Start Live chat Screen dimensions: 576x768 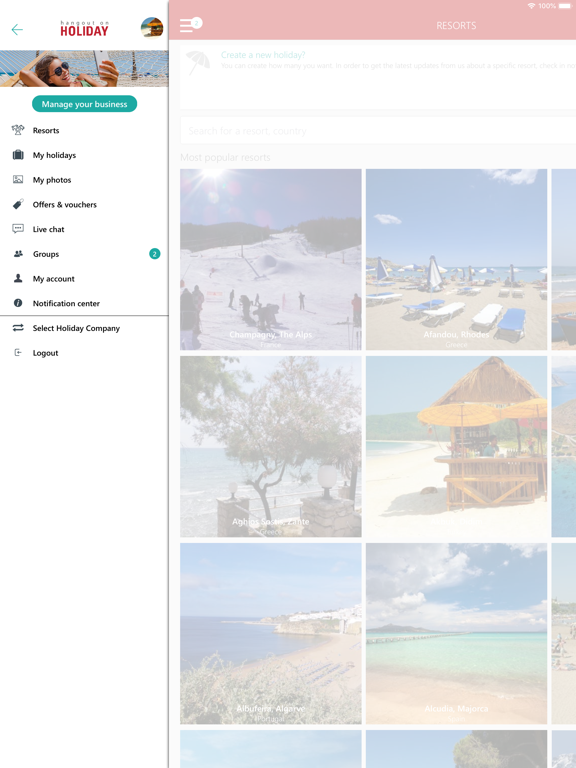[x=48, y=229]
